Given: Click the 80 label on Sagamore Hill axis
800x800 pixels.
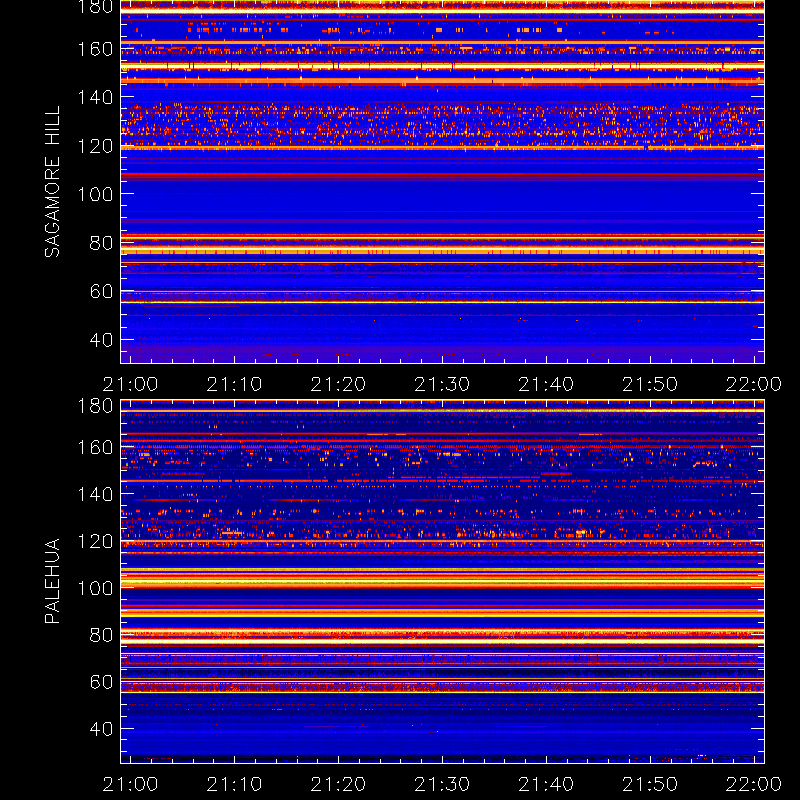Looking at the screenshot, I should 101,242.
